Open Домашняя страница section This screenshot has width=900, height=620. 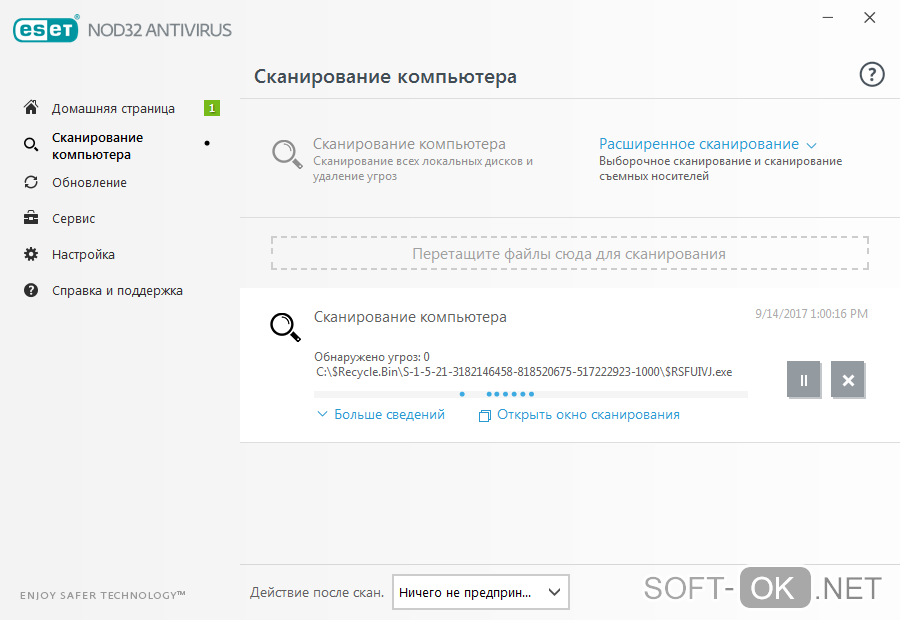(x=113, y=108)
